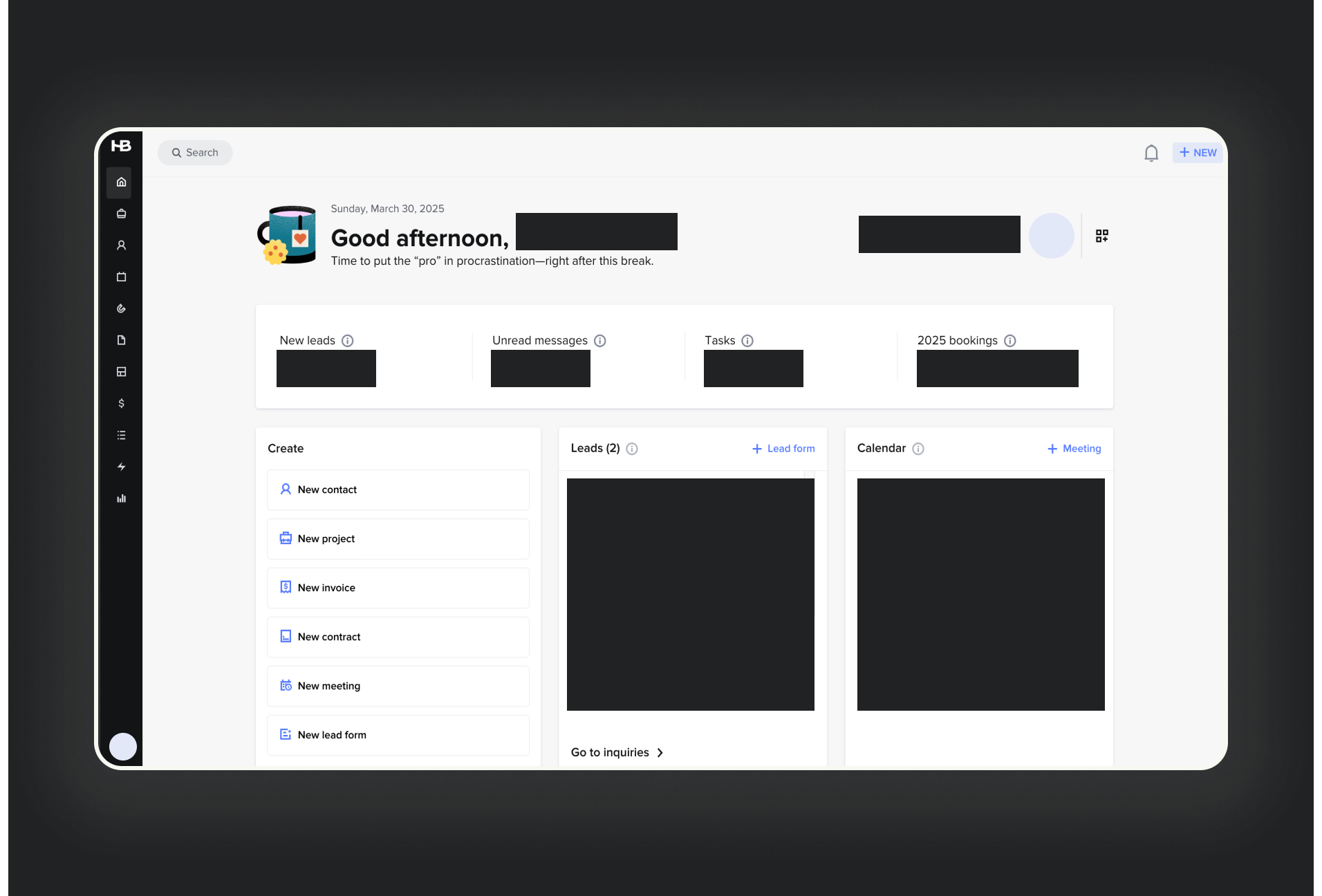Click into the Search field
Viewport: 1322px width, 896px height.
coord(195,153)
